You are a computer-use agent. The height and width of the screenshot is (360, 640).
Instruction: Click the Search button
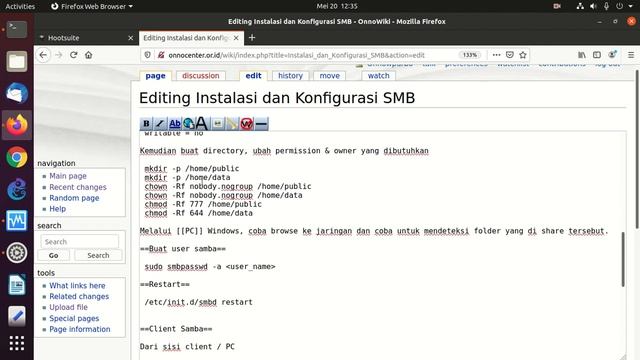[x=98, y=256]
